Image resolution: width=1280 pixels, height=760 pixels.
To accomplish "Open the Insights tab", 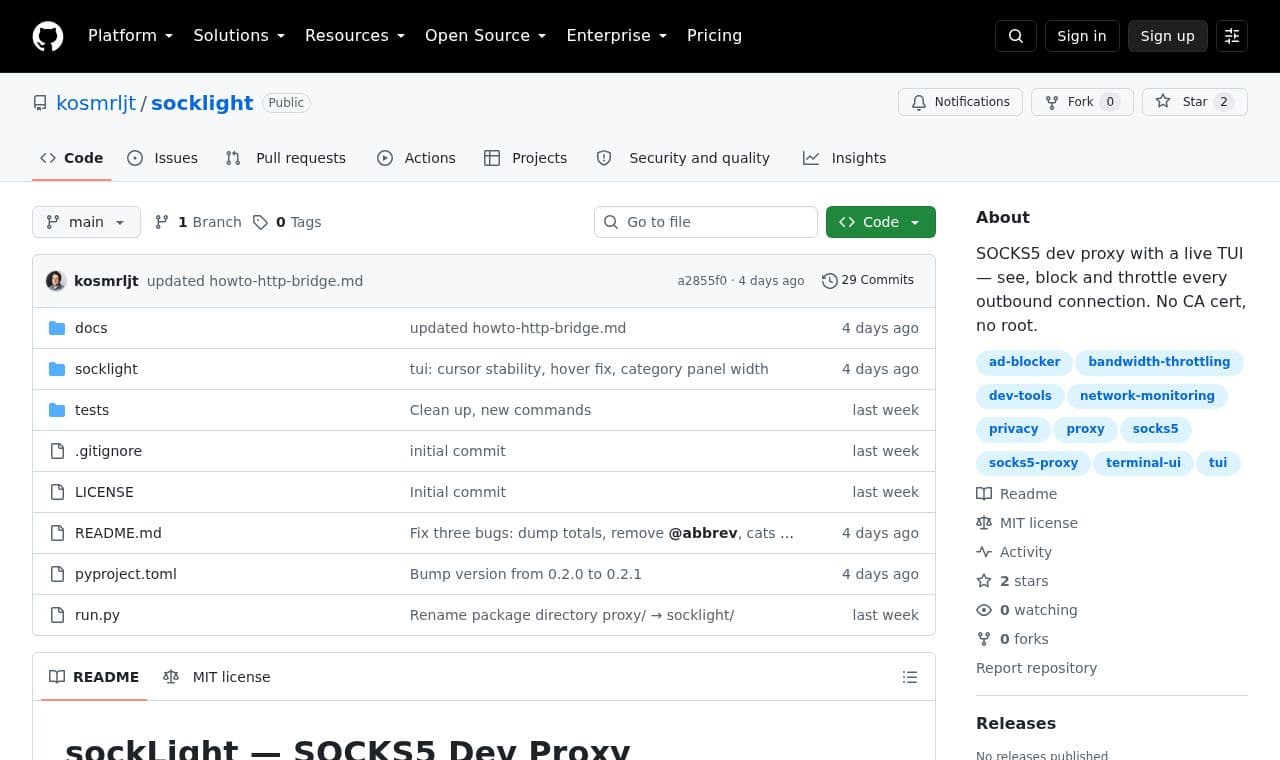I will pyautogui.click(x=845, y=158).
